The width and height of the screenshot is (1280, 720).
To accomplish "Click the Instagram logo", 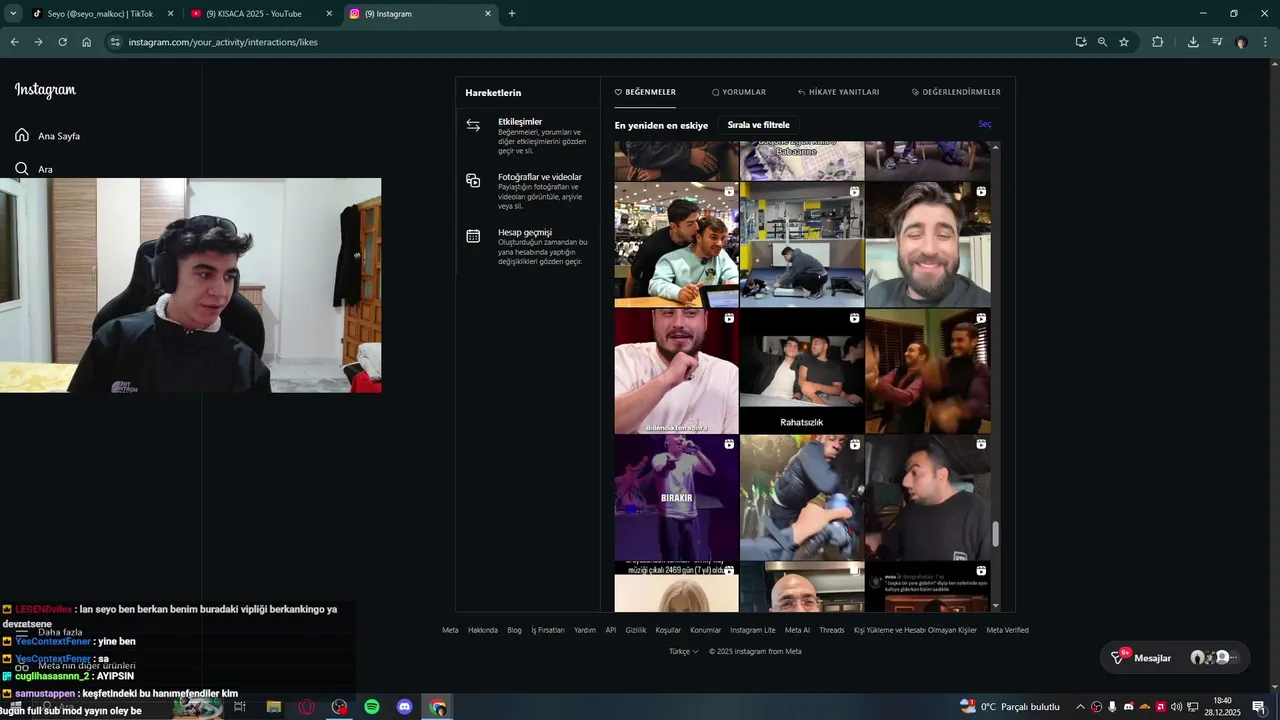I will tap(45, 90).
